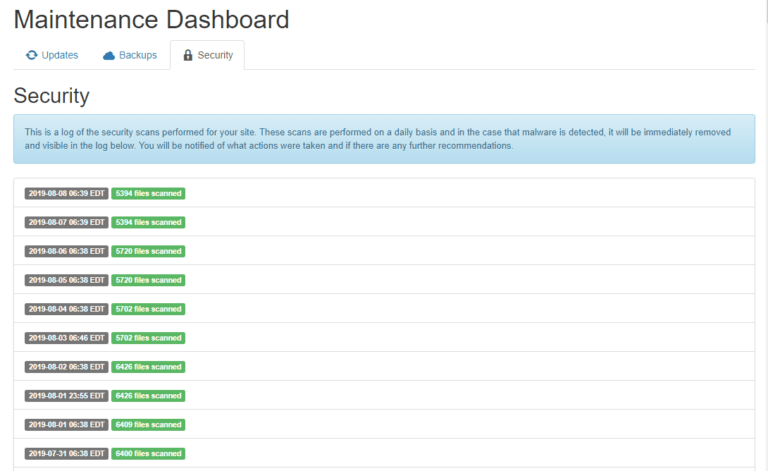This screenshot has width=768, height=471.
Task: Click 5720 files scanned badge for 2019-08-06
Action: click(148, 251)
